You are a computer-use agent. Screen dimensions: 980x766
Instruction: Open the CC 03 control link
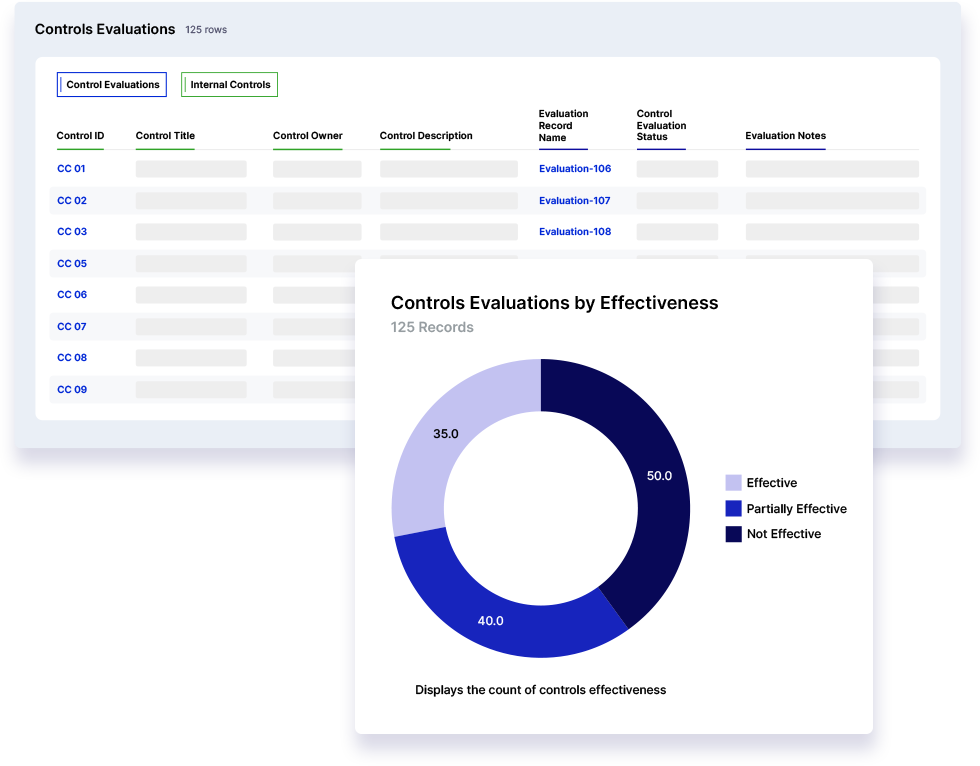(72, 232)
